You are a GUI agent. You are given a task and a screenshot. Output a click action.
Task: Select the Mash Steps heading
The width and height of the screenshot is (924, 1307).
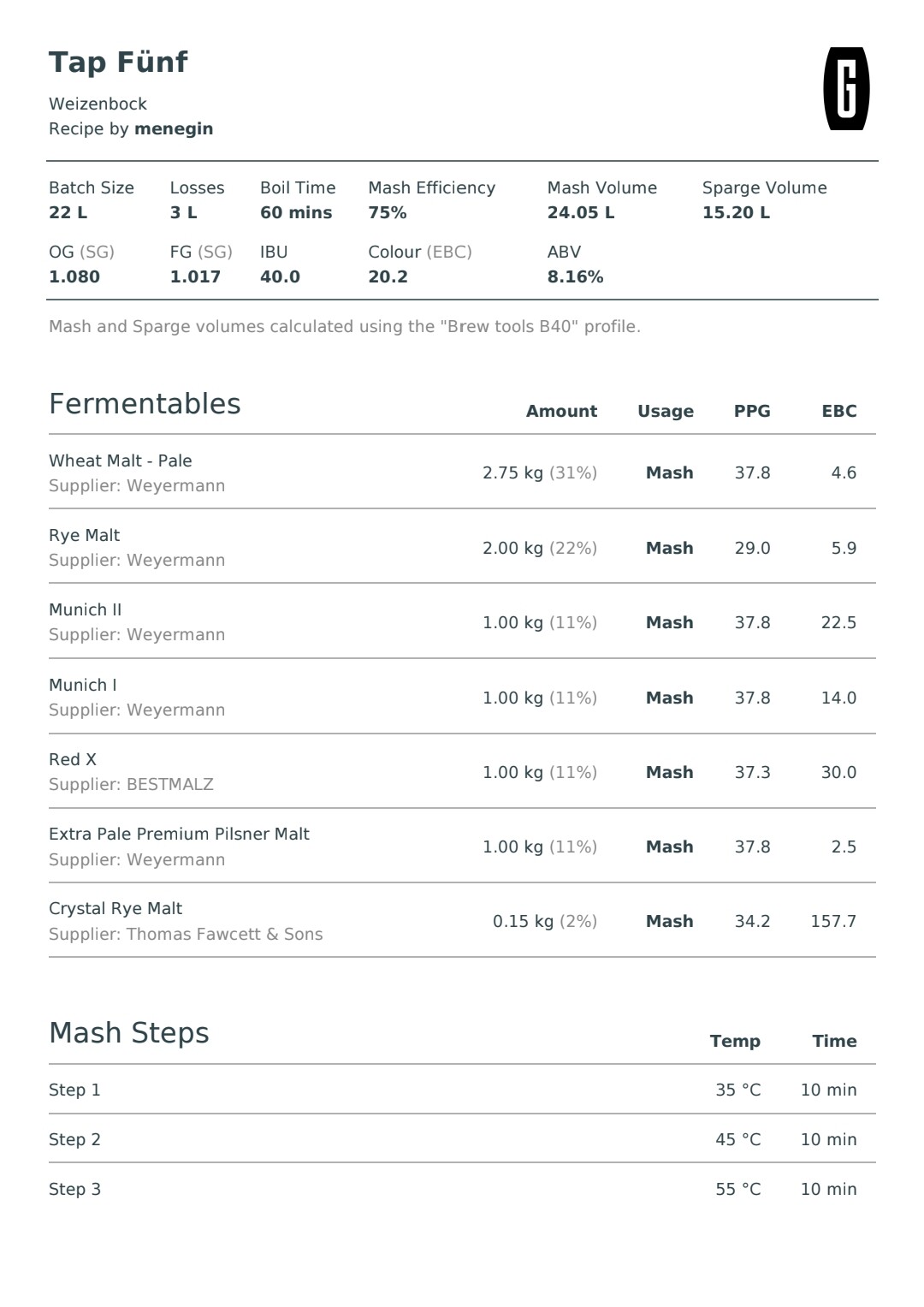click(x=129, y=1033)
